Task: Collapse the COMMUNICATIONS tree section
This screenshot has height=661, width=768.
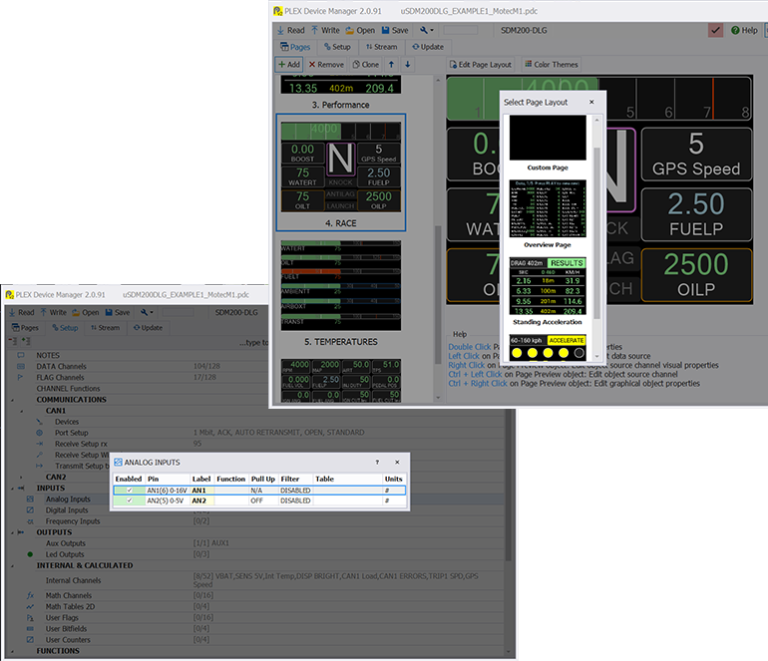Action: tap(11, 399)
